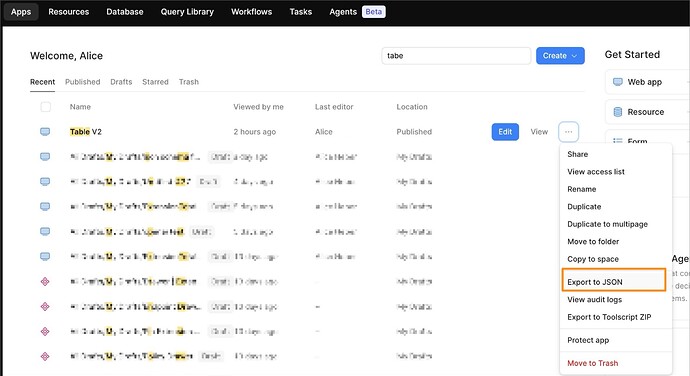Open the Trash tab
Image resolution: width=690 pixels, height=376 pixels.
(189, 82)
